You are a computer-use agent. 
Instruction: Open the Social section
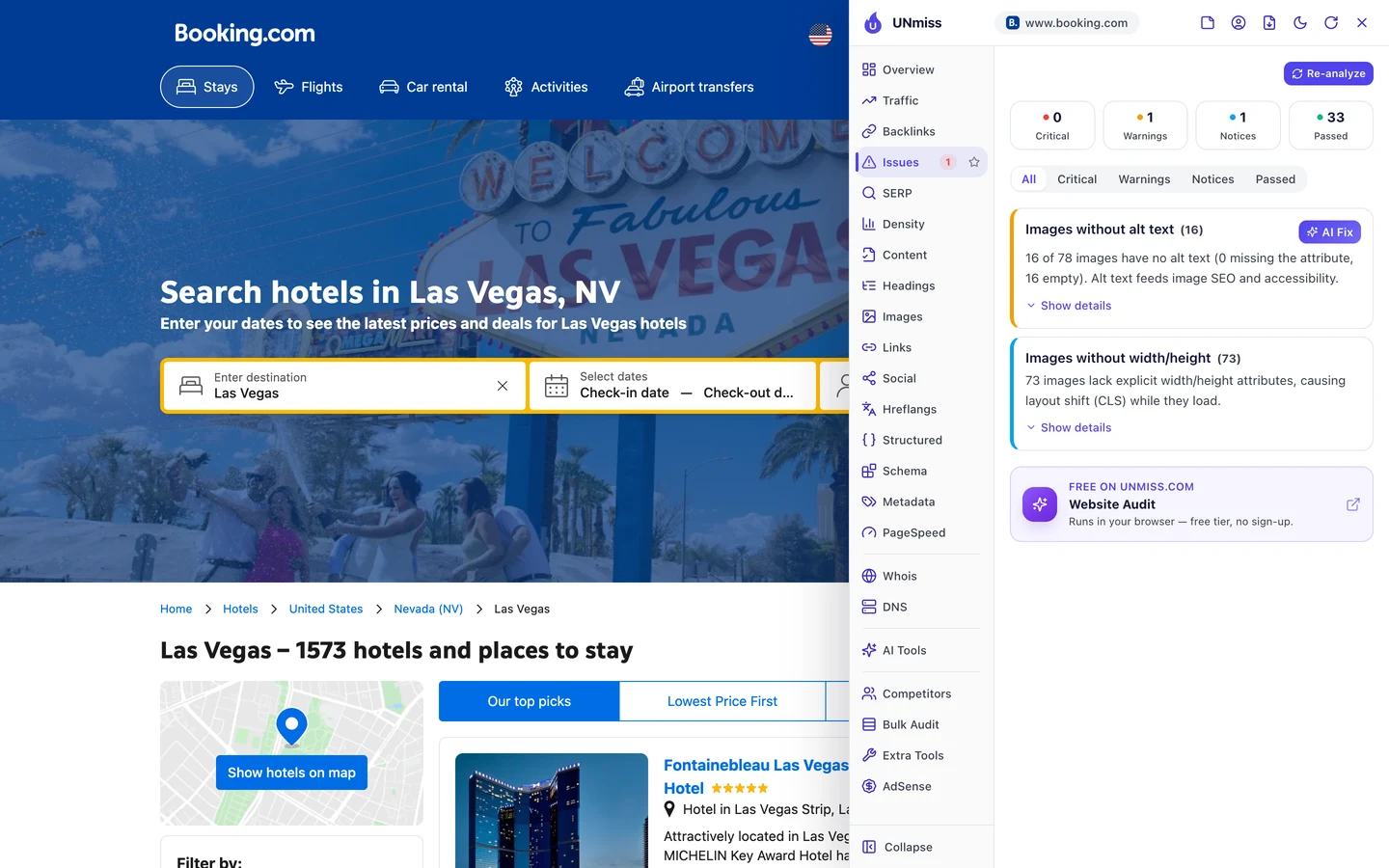921,378
